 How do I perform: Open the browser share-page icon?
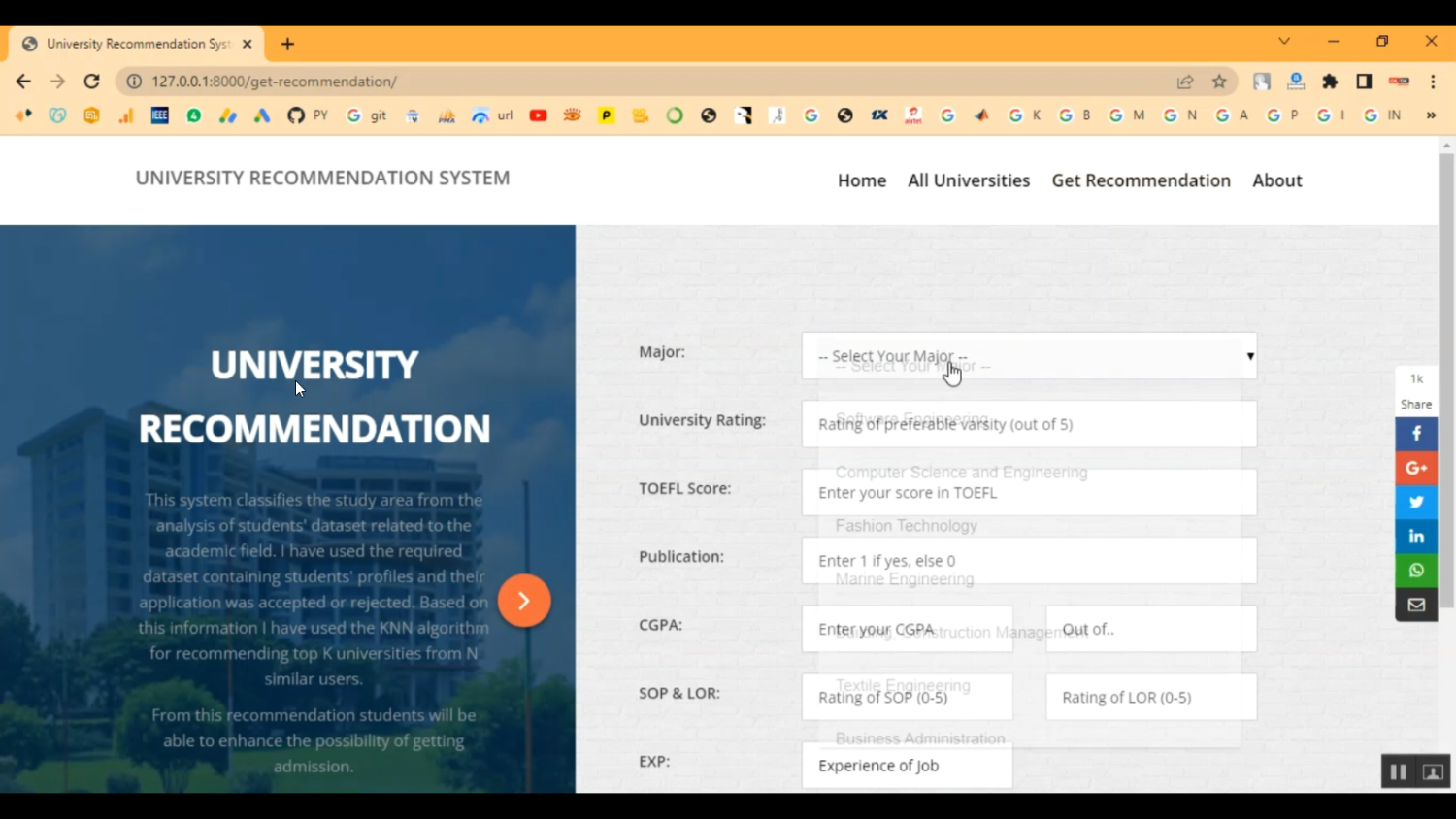(1185, 82)
